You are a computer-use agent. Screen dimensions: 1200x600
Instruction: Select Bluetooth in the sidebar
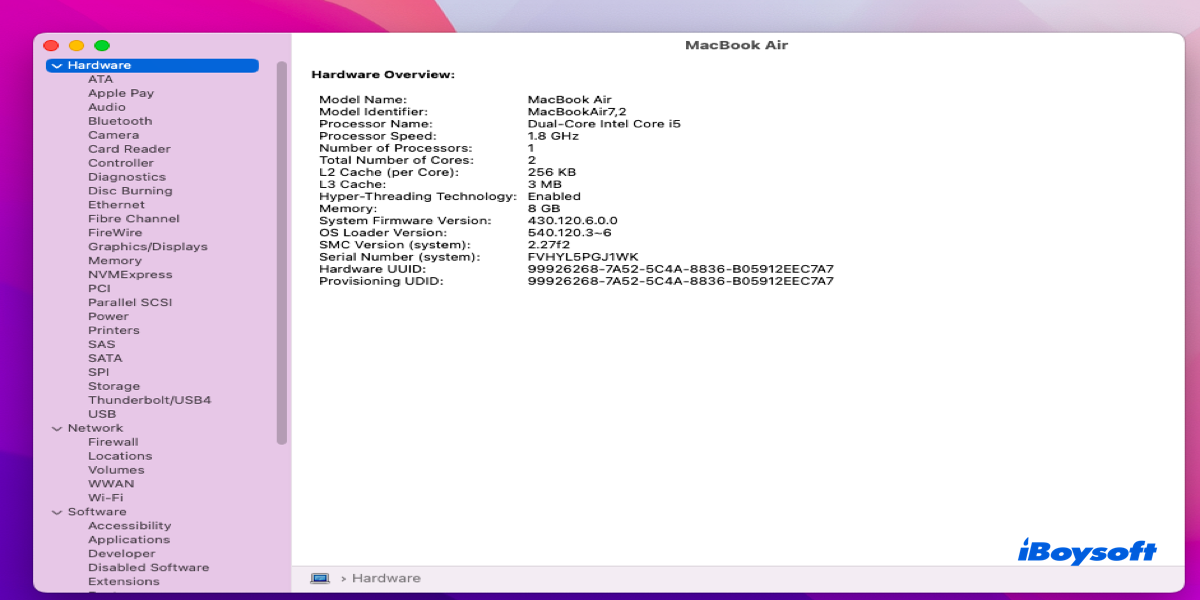click(120, 121)
